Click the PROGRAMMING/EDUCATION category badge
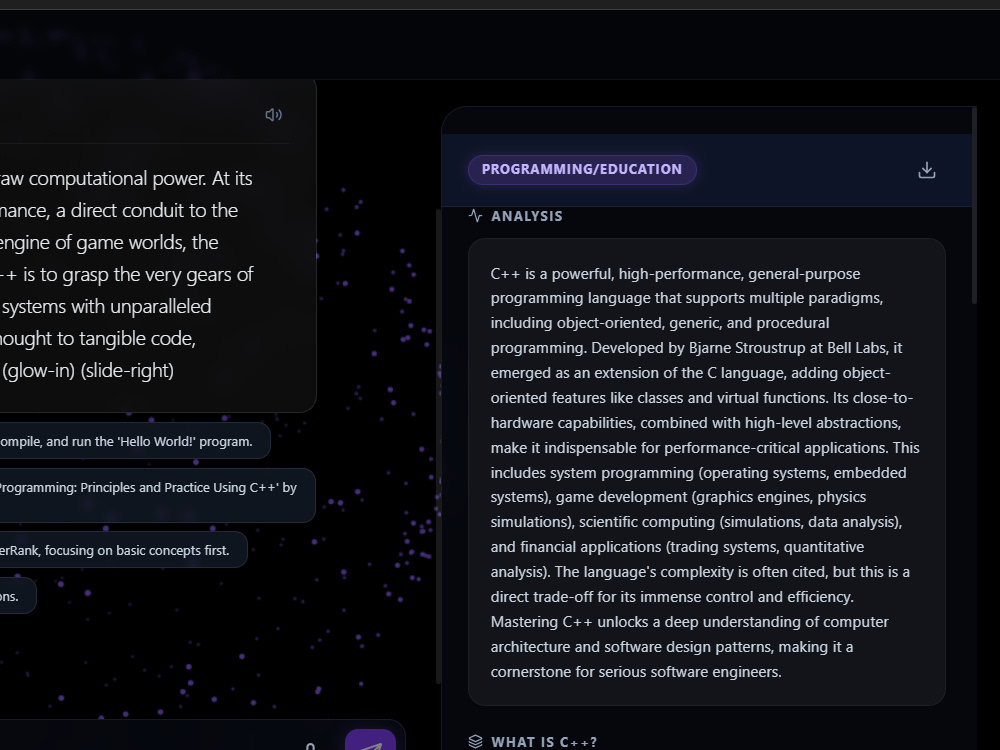The width and height of the screenshot is (1000, 750). [x=582, y=170]
